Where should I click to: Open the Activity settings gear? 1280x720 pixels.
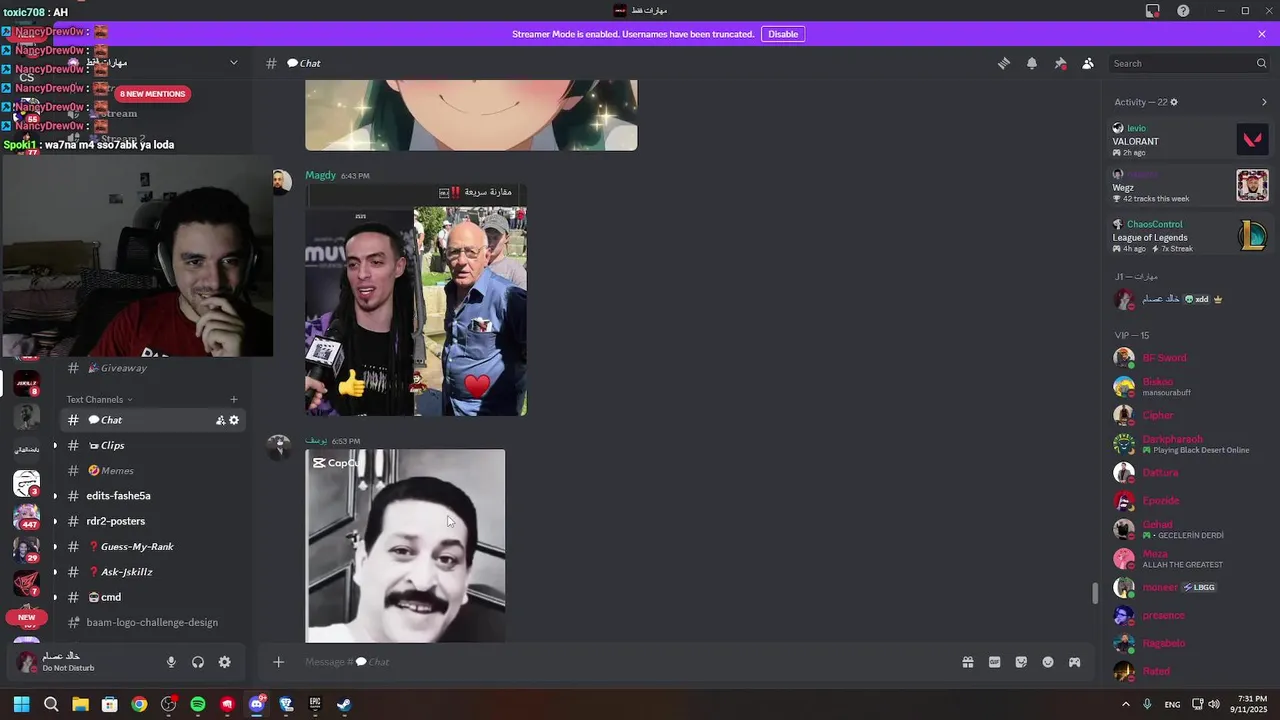1174,102
